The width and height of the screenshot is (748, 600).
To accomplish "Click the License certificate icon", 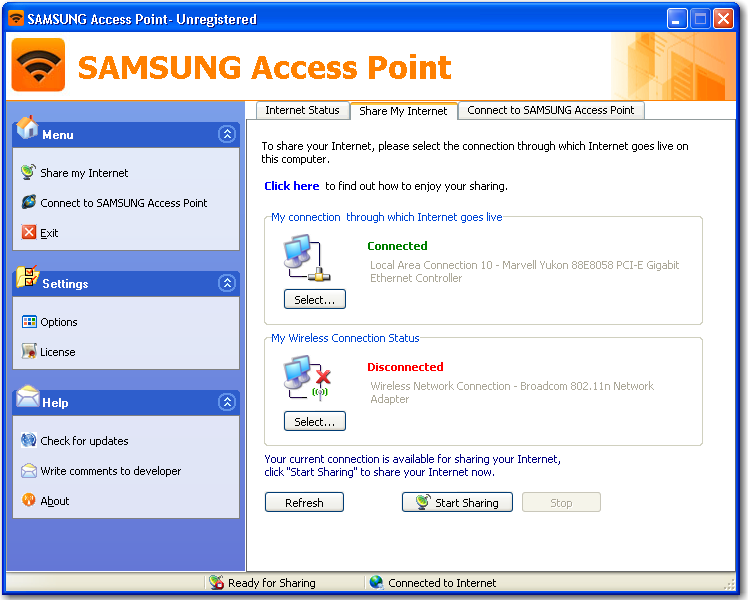I will (29, 352).
